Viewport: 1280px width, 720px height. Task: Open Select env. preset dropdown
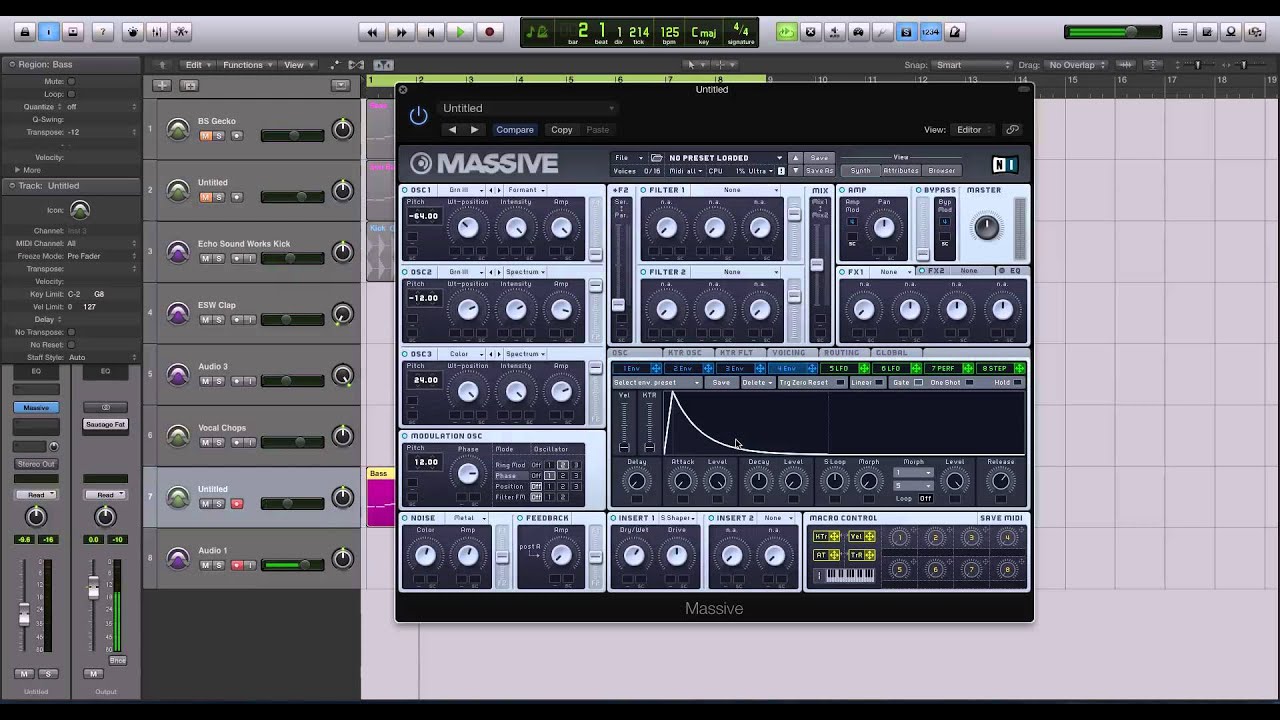pos(658,382)
